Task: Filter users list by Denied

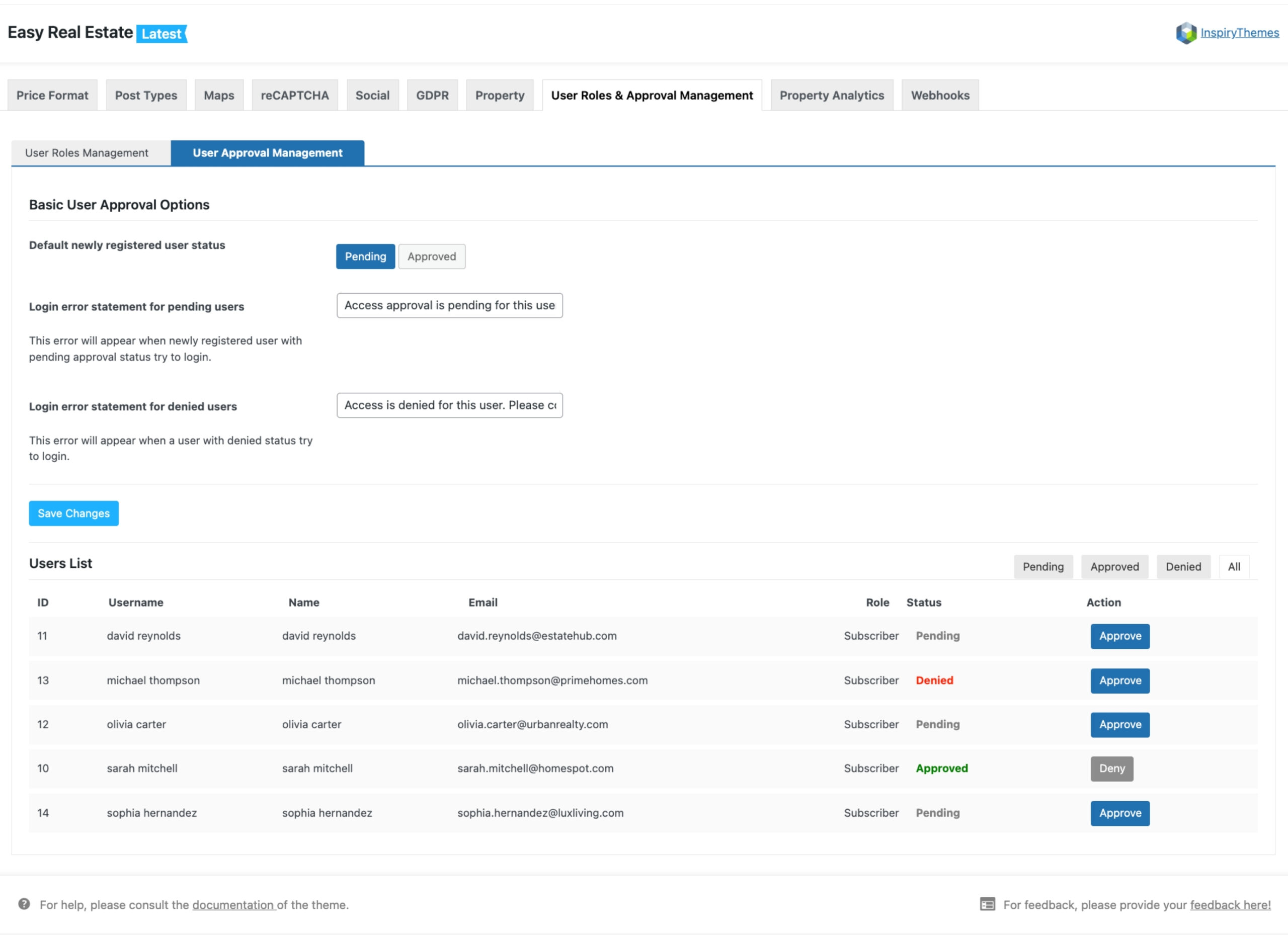Action: point(1183,567)
